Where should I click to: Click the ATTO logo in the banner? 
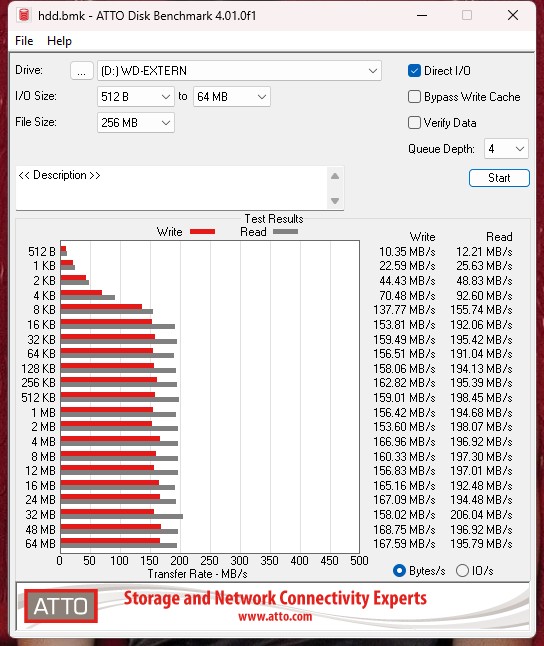point(61,606)
